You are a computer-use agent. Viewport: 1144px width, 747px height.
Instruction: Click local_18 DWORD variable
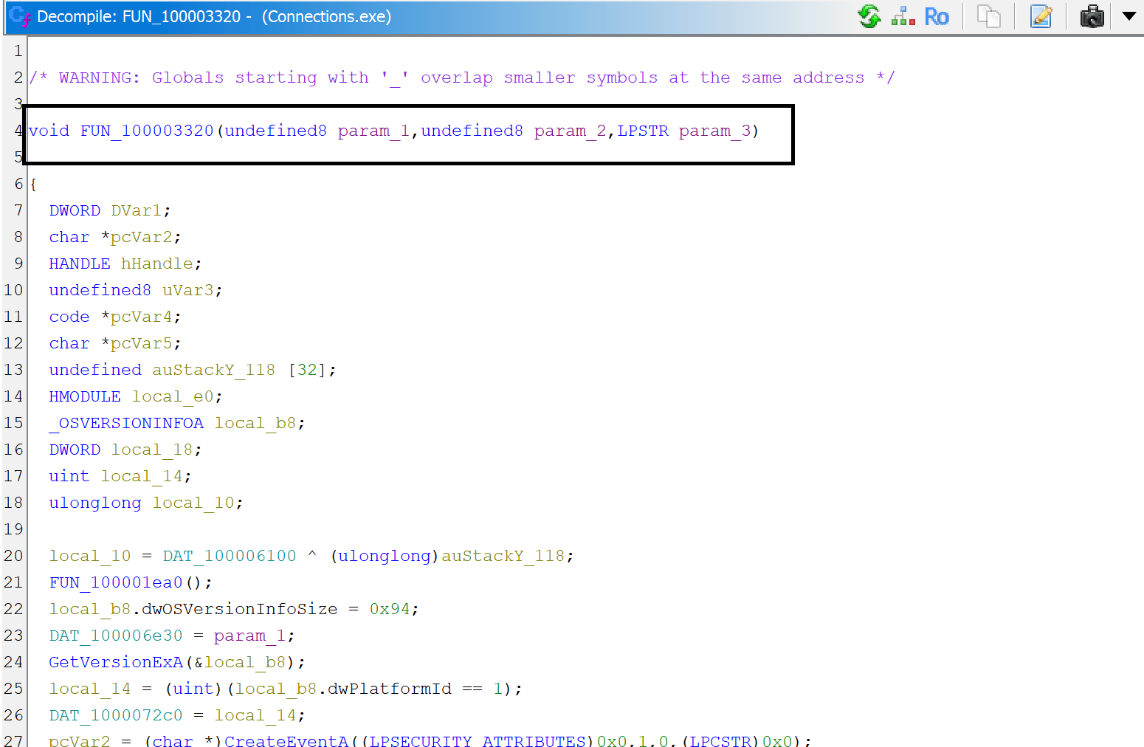[x=152, y=449]
